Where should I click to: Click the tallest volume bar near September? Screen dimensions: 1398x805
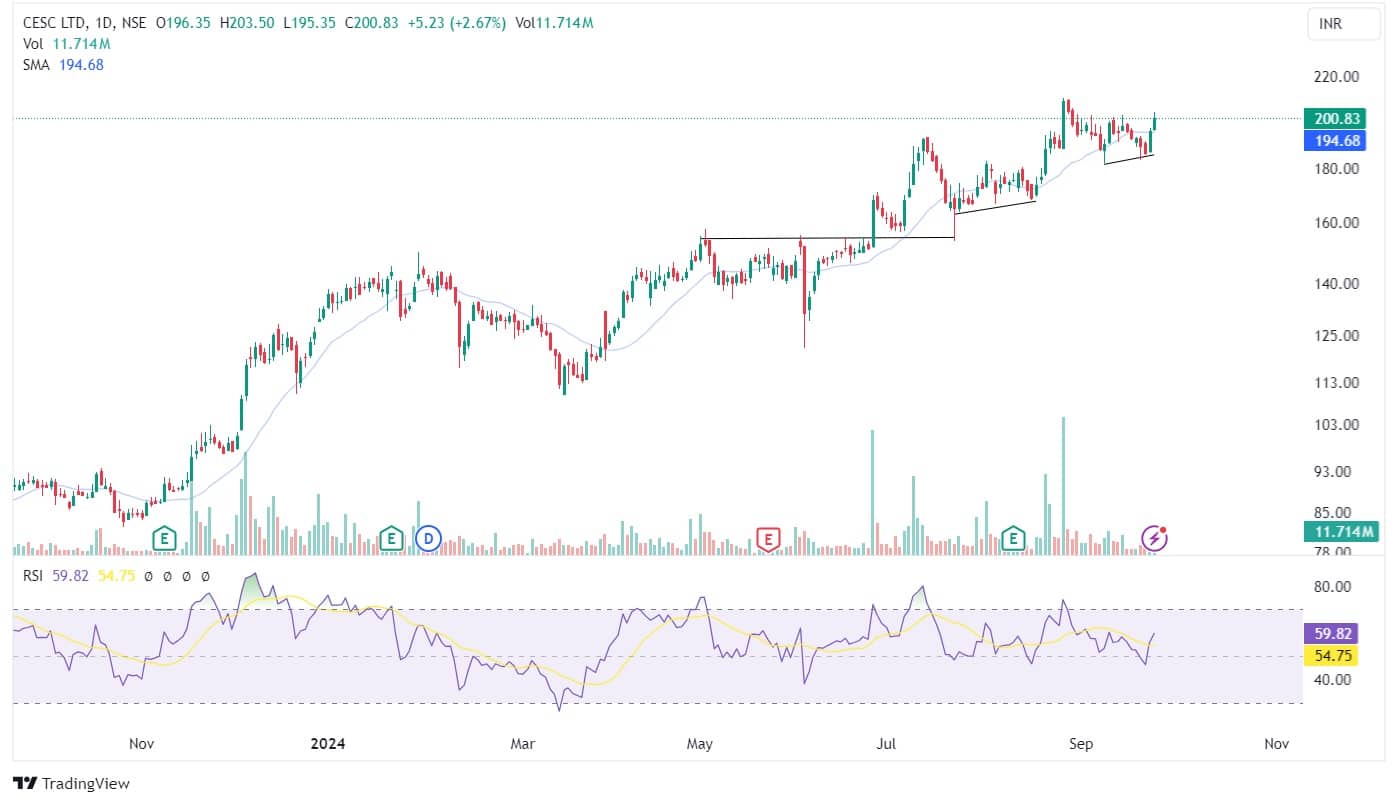[x=1063, y=486]
